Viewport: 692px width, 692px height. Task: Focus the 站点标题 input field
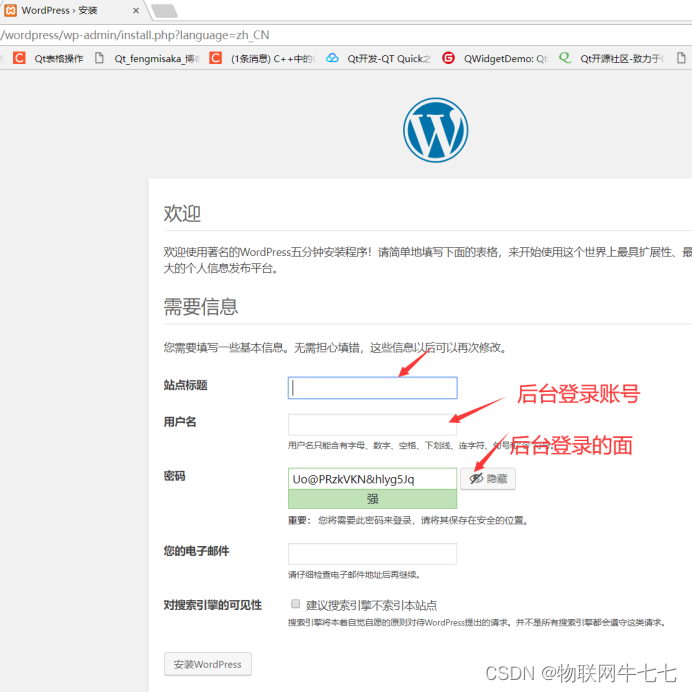[x=372, y=388]
